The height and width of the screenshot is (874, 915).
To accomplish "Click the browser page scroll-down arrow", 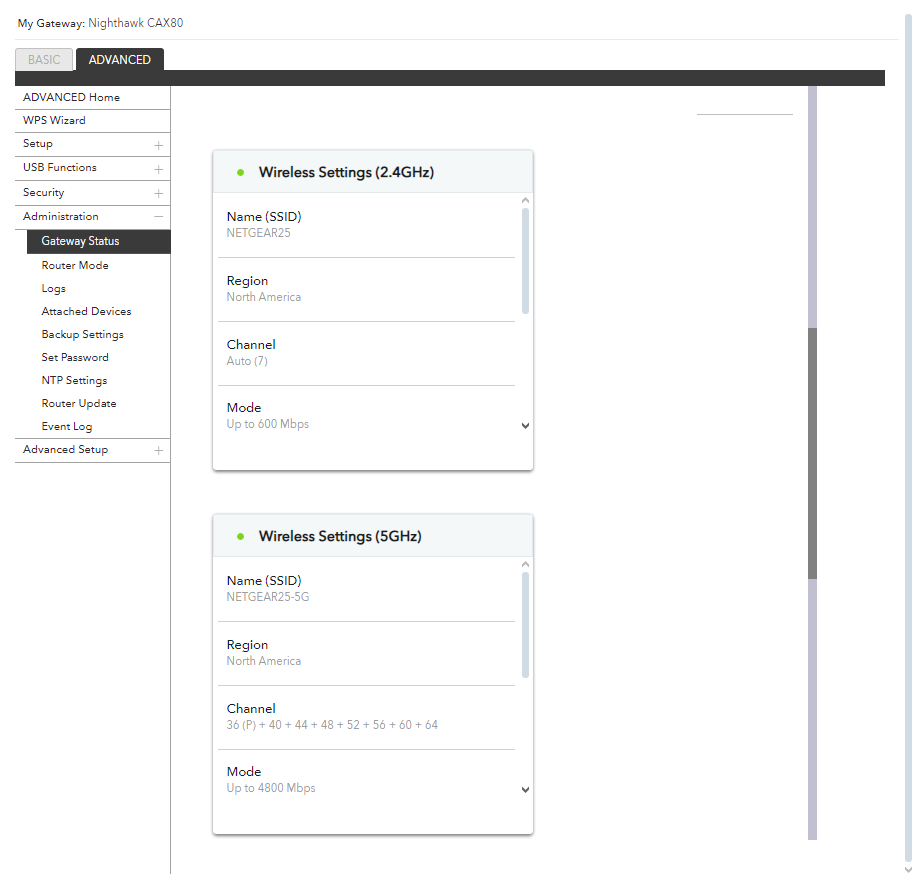I will (x=908, y=869).
